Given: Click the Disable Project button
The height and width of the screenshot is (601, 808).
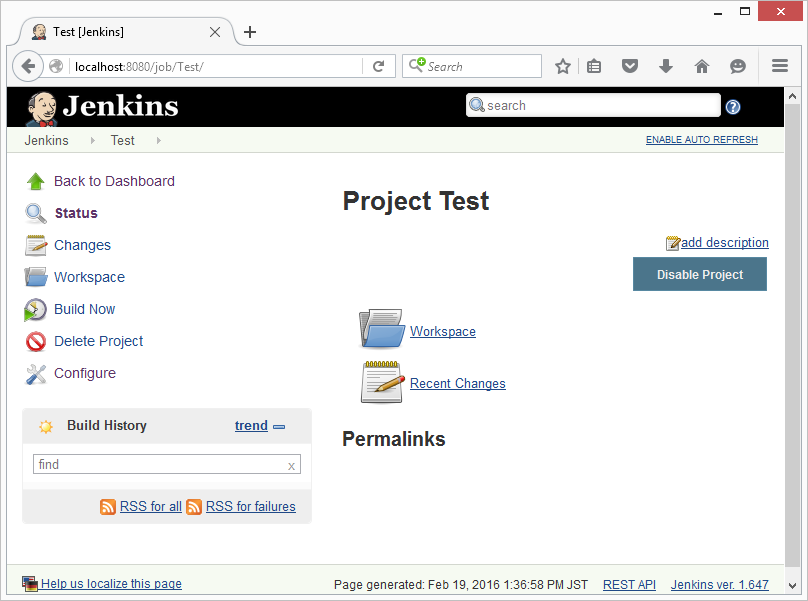Looking at the screenshot, I should coord(700,274).
